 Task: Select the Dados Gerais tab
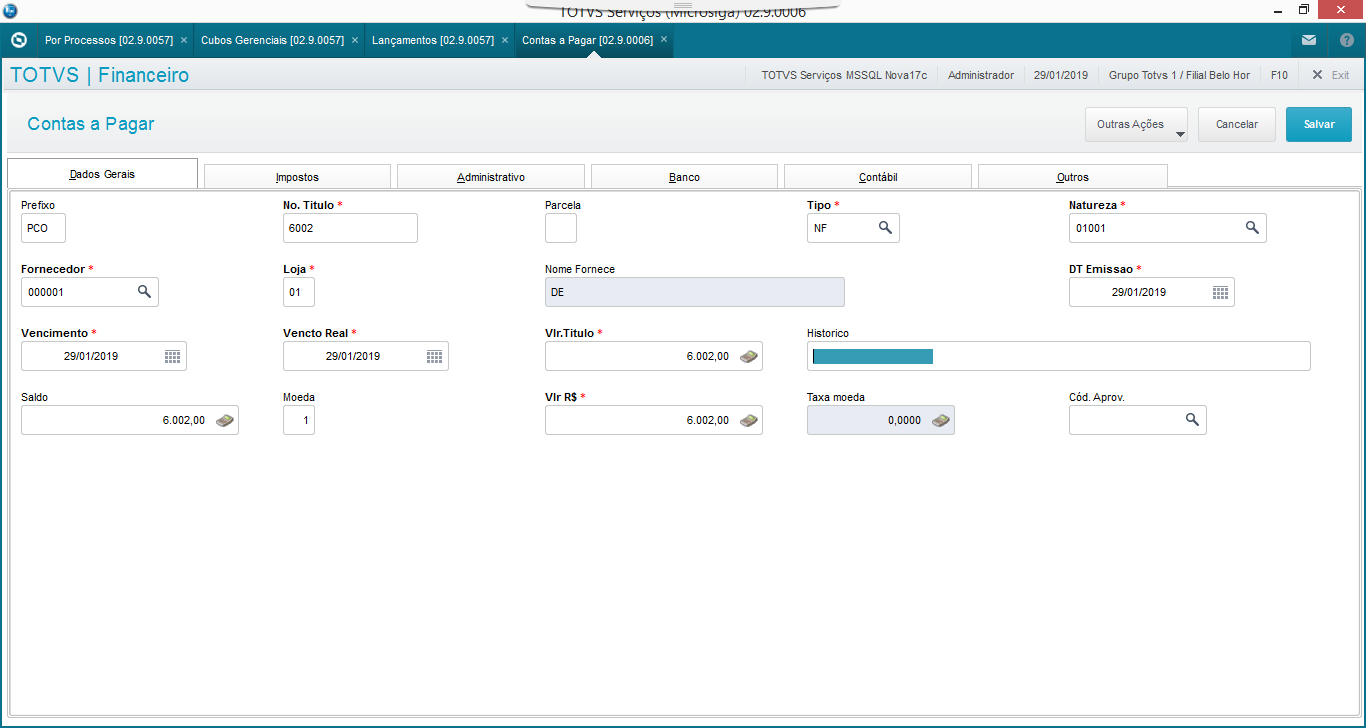(x=102, y=173)
